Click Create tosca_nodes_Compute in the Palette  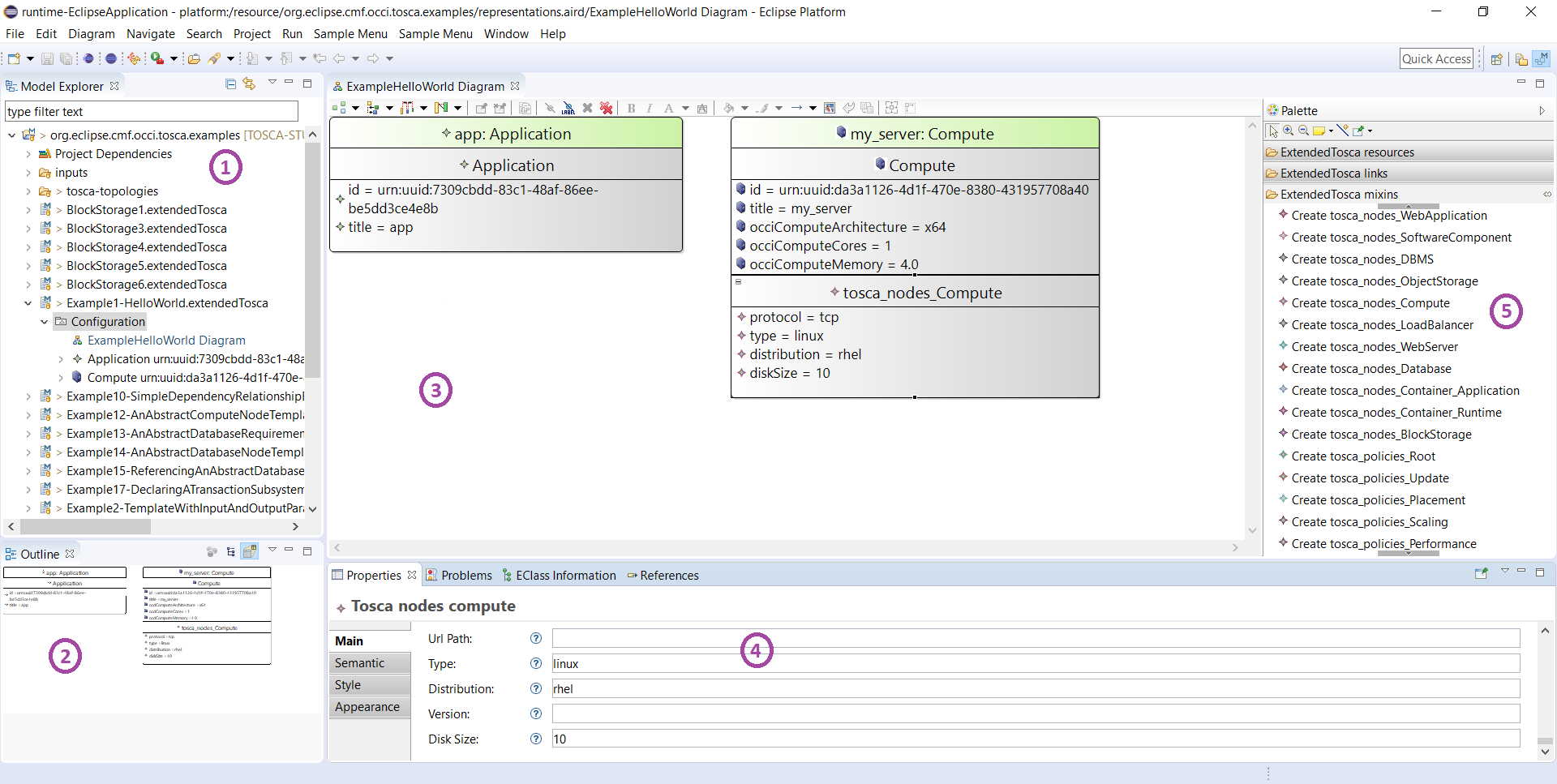point(1369,302)
